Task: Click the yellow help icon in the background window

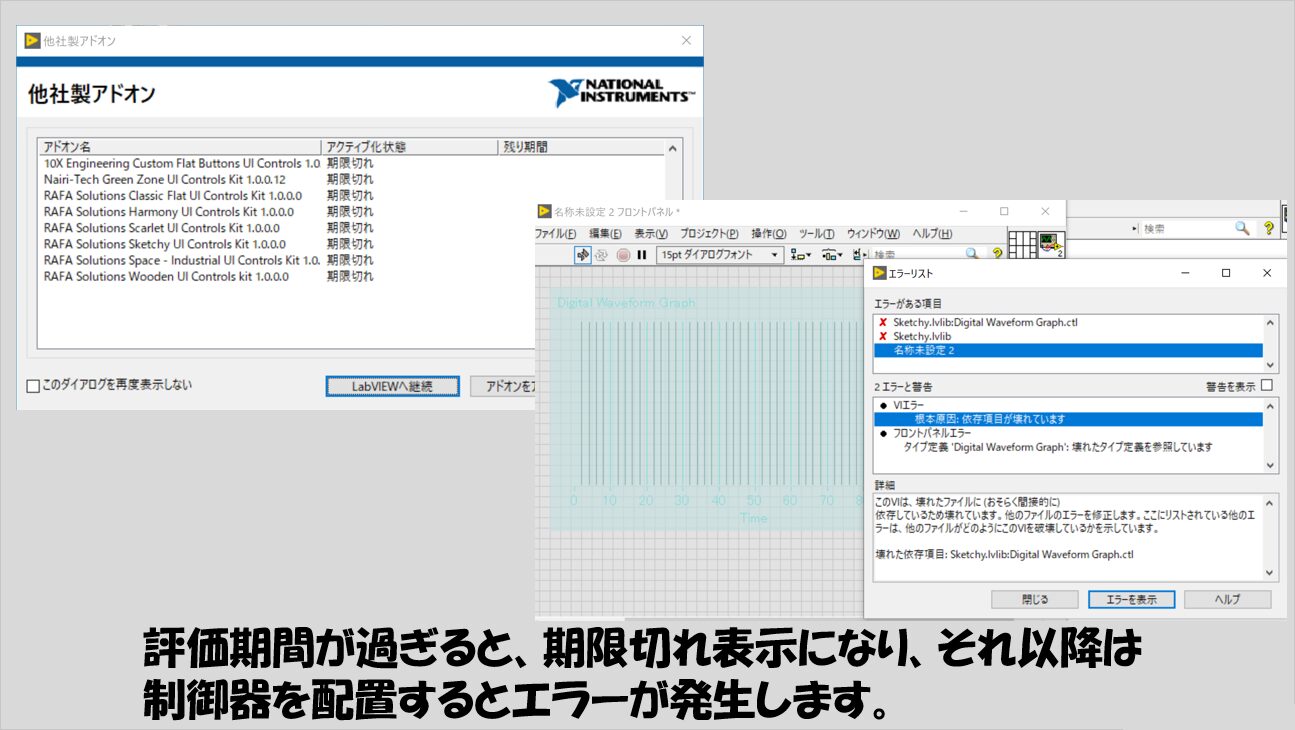Action: click(1269, 228)
